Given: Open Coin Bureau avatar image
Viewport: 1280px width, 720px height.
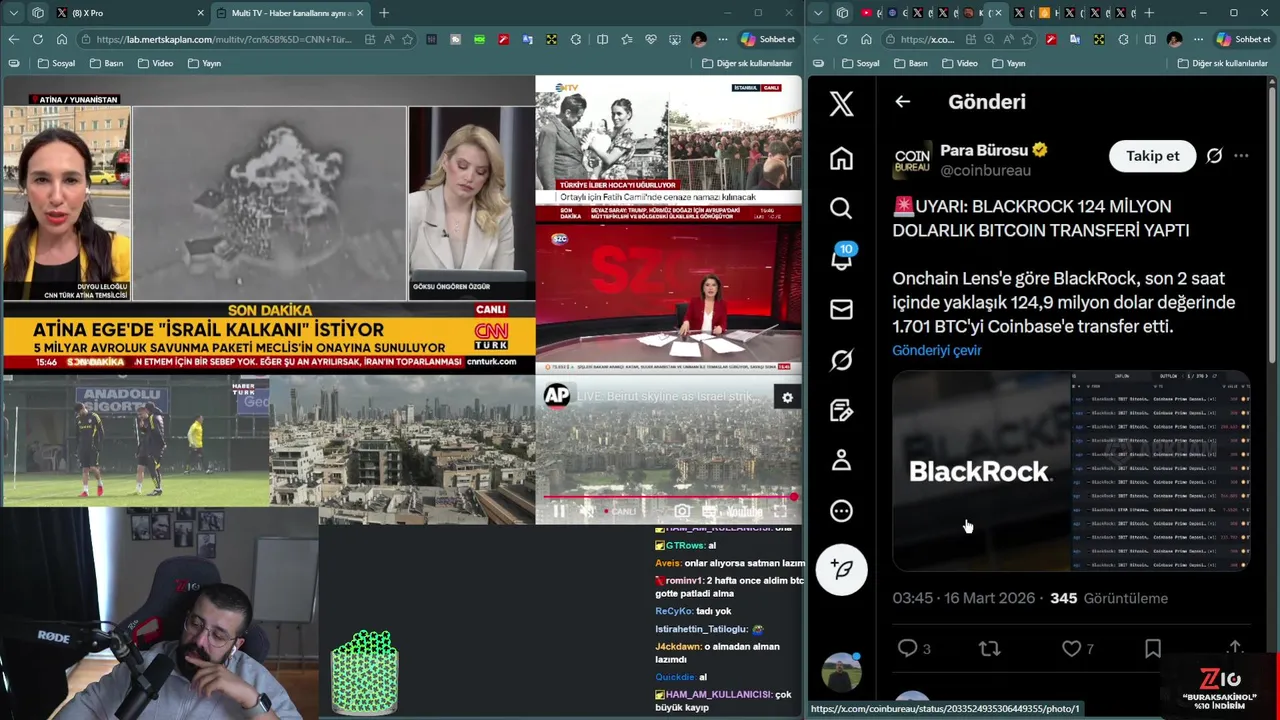Looking at the screenshot, I should pyautogui.click(x=912, y=160).
